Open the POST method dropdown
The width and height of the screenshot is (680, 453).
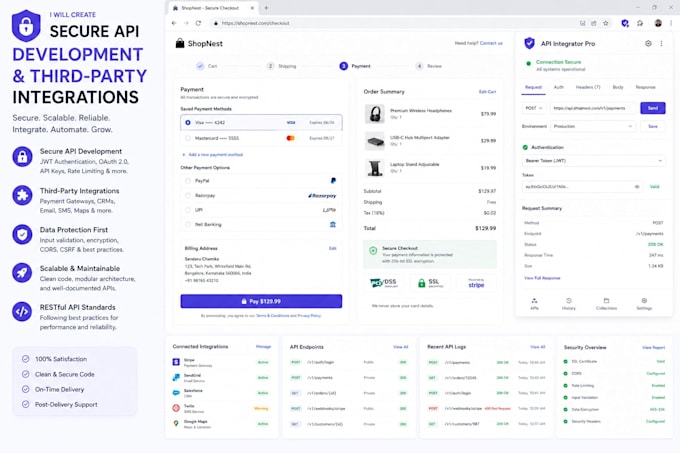534,108
